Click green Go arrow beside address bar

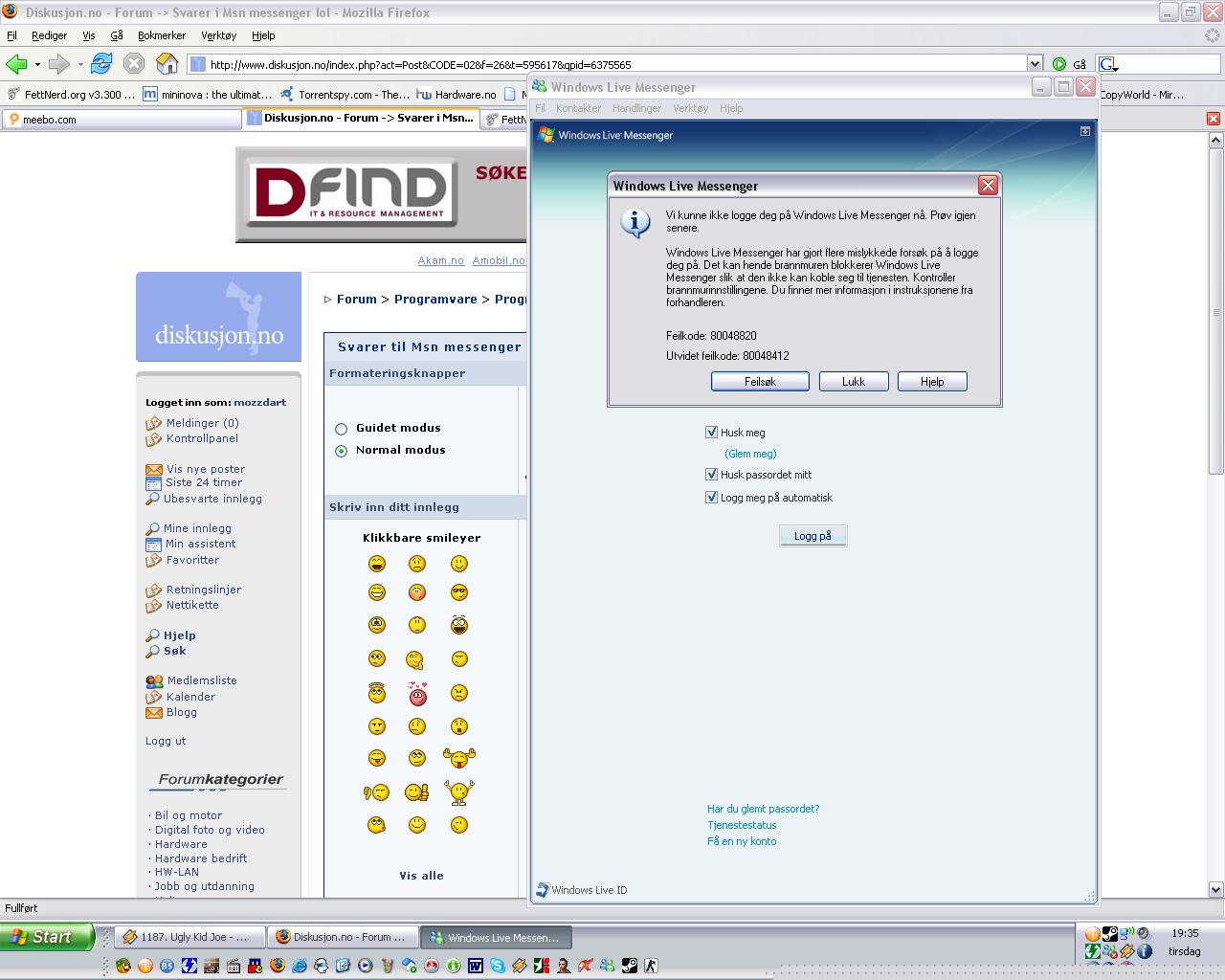(1059, 64)
